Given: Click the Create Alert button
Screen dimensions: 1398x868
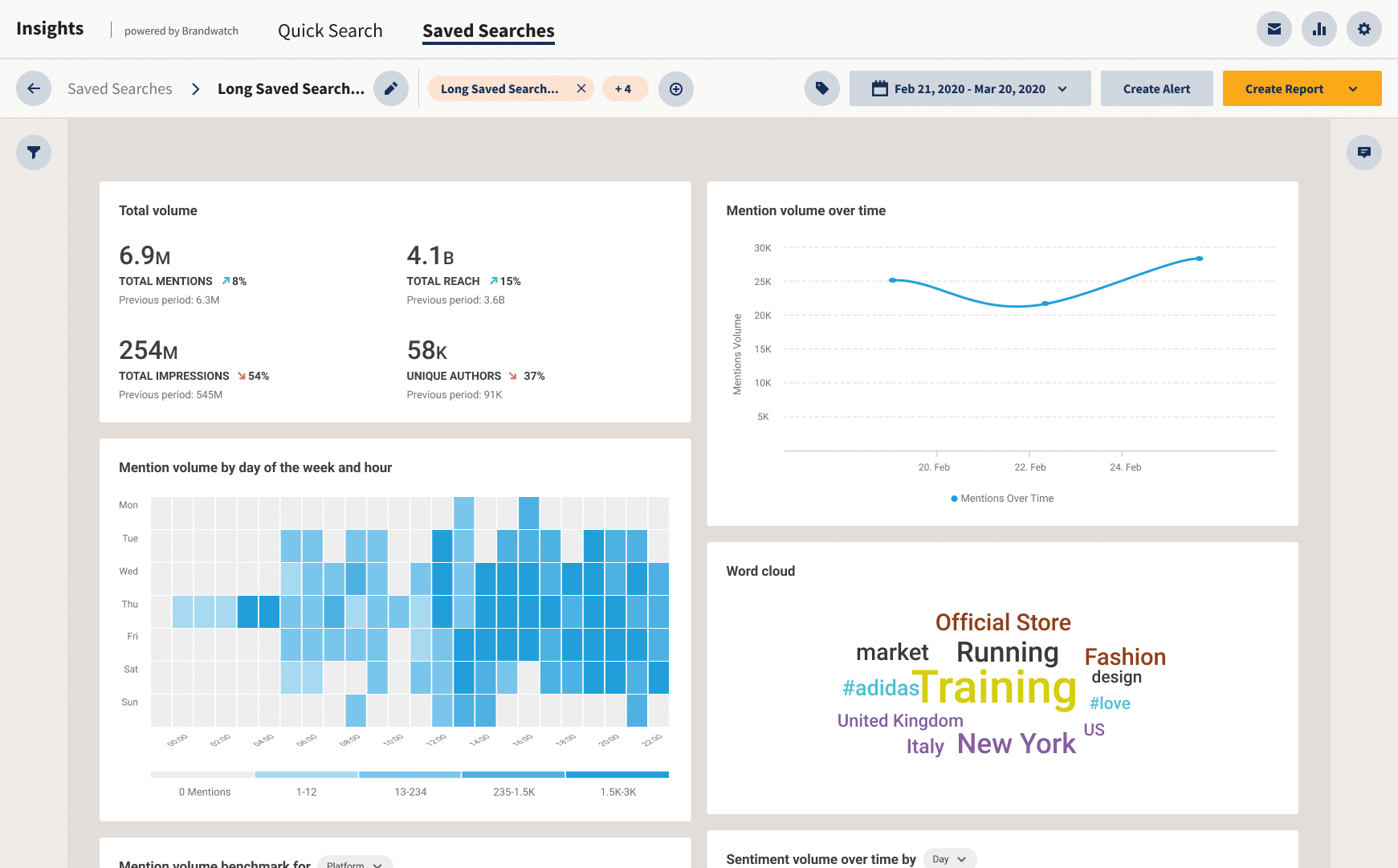Looking at the screenshot, I should point(1156,89).
